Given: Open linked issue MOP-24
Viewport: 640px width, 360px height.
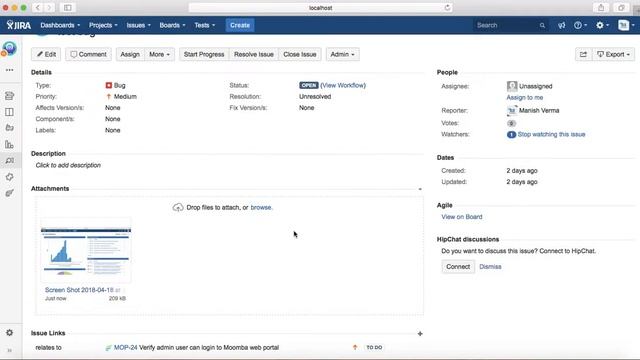Looking at the screenshot, I should tap(125, 347).
